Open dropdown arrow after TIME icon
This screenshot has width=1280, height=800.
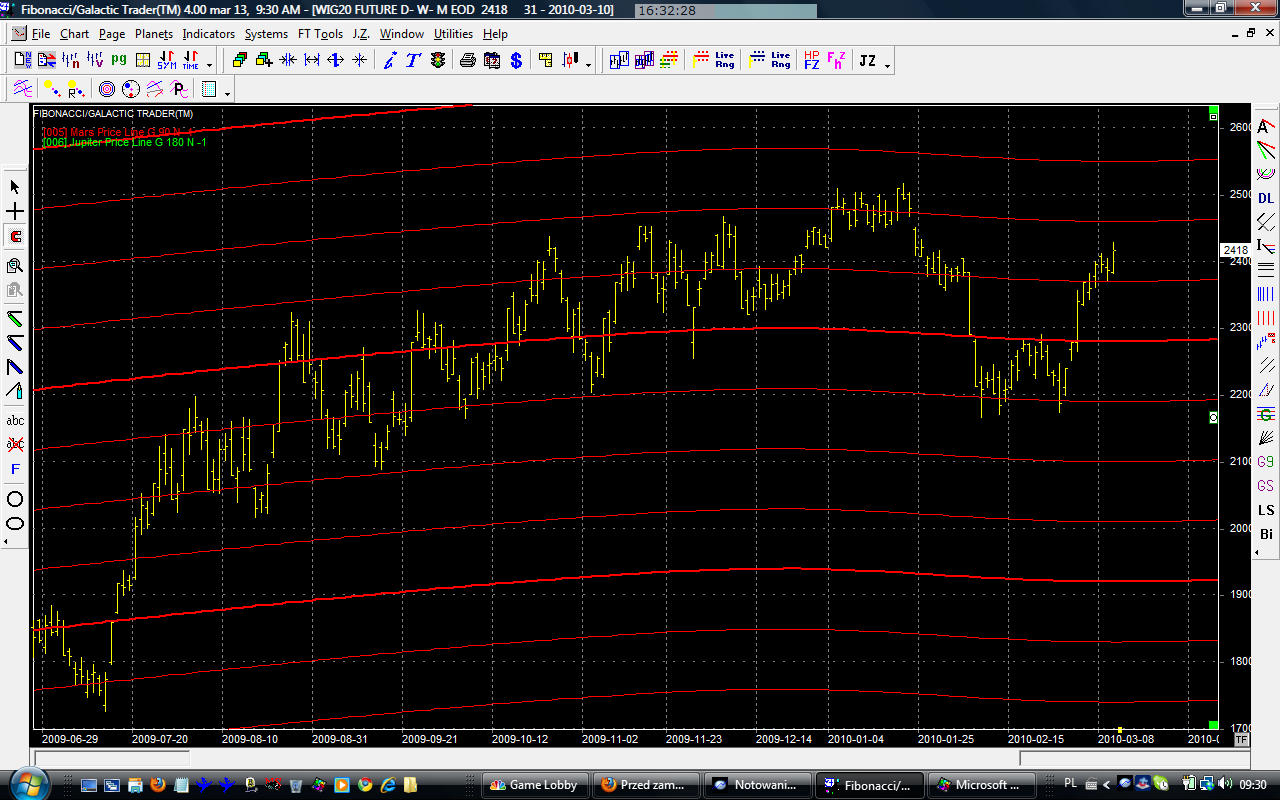pos(209,65)
